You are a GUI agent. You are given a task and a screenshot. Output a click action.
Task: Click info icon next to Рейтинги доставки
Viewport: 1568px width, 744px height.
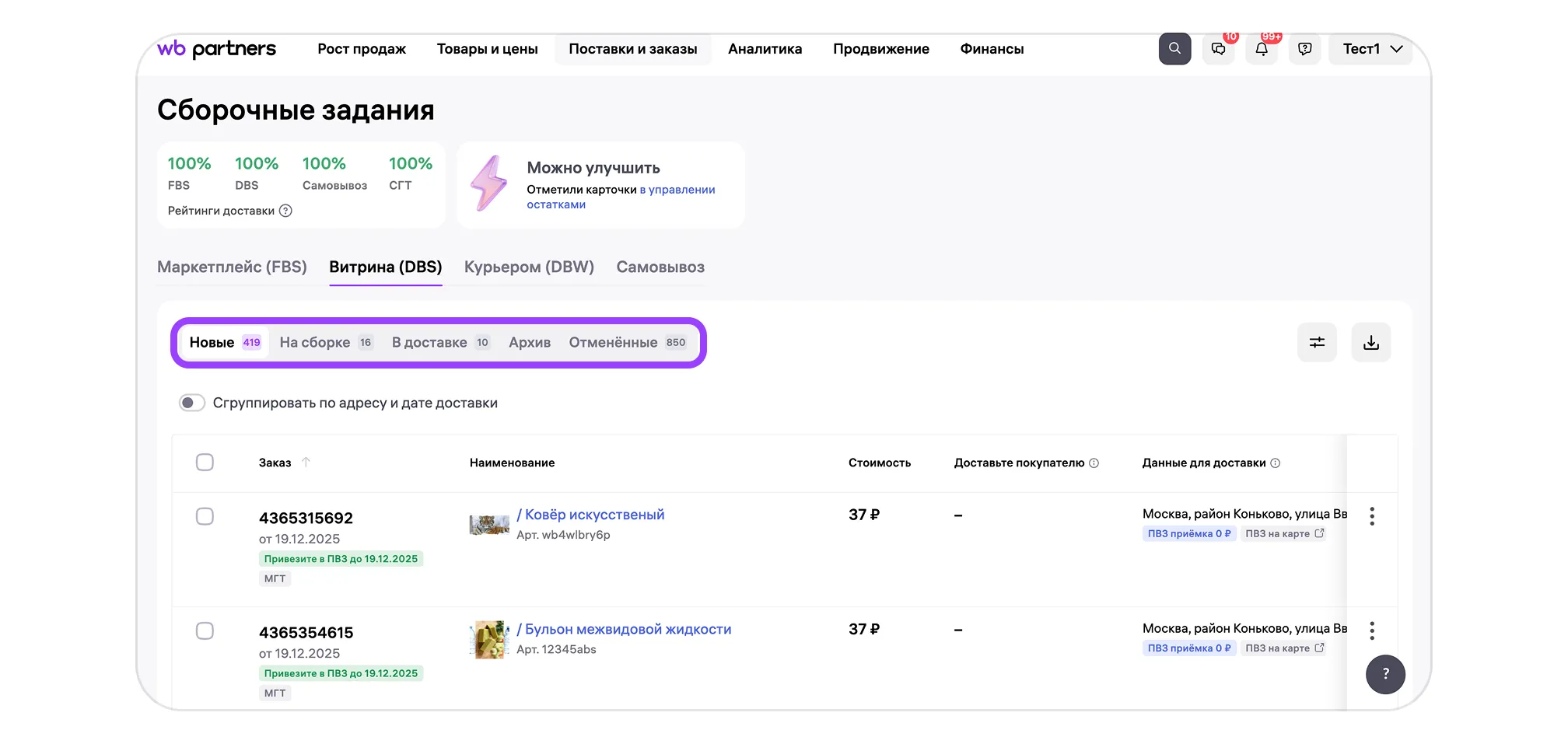pyautogui.click(x=285, y=211)
